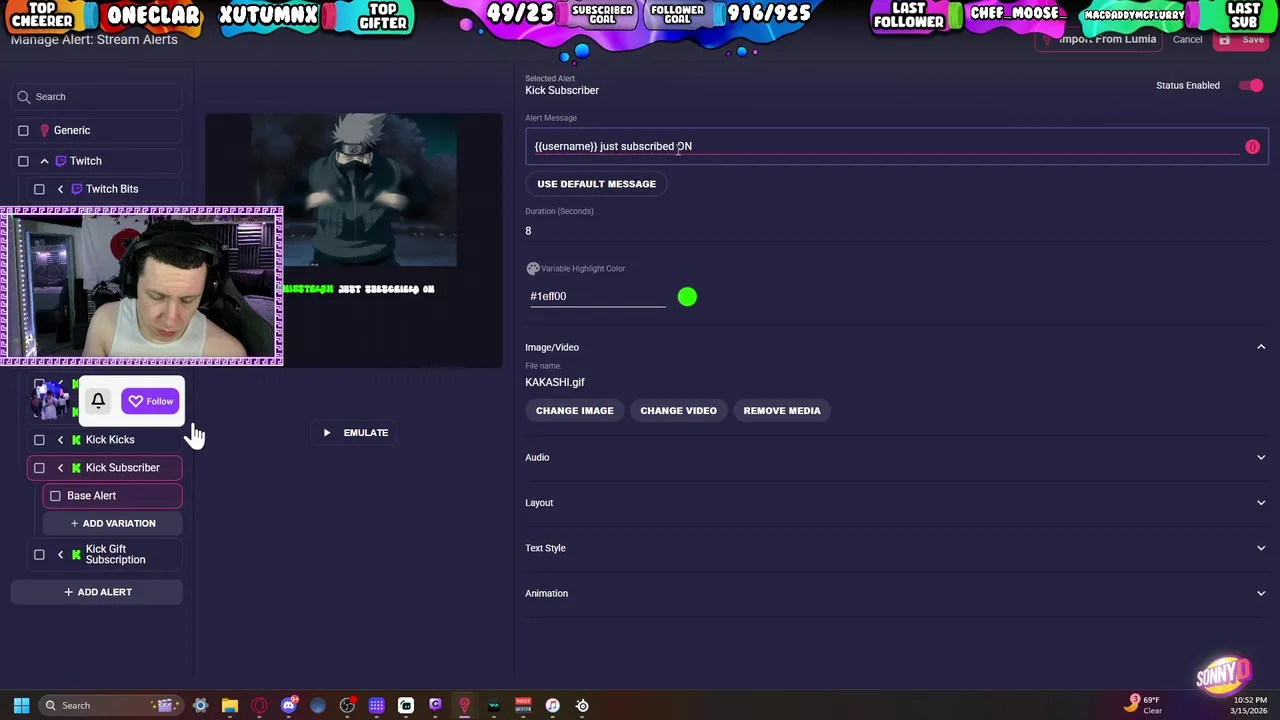Click the green Kick logo beside Kick Gift Subscription

[76, 555]
